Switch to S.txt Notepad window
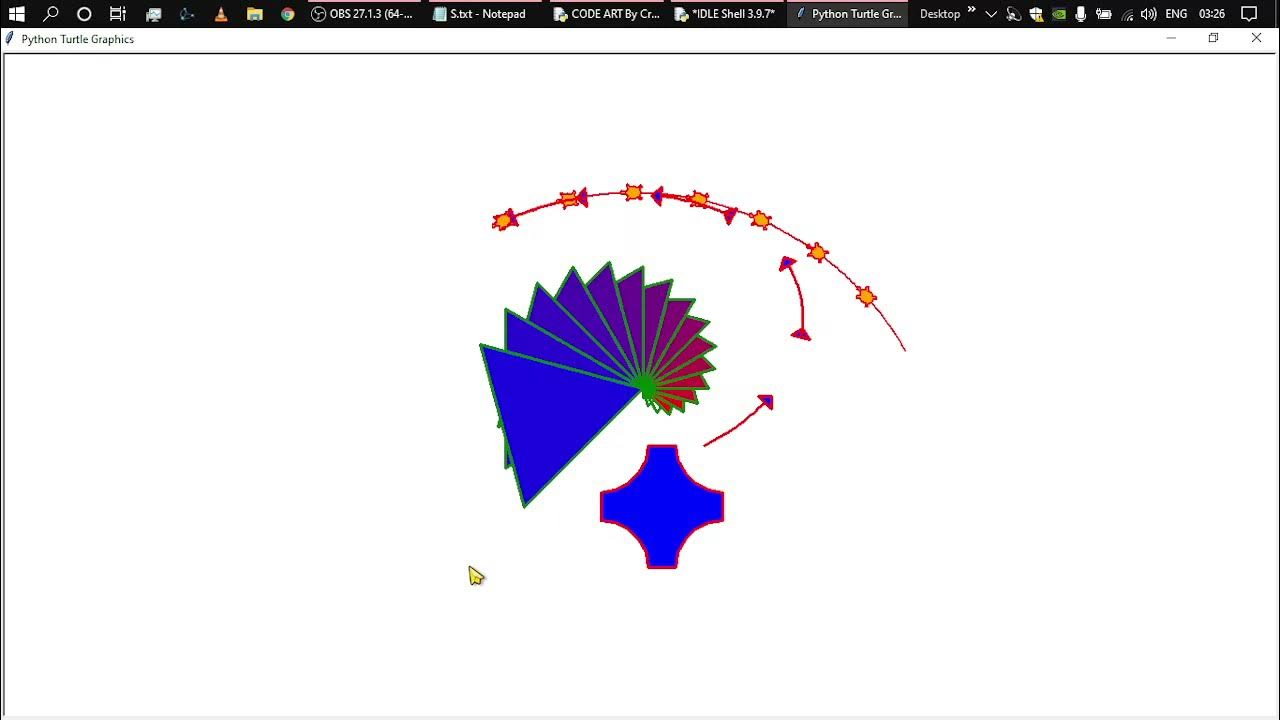Image resolution: width=1280 pixels, height=720 pixels. 481,14
